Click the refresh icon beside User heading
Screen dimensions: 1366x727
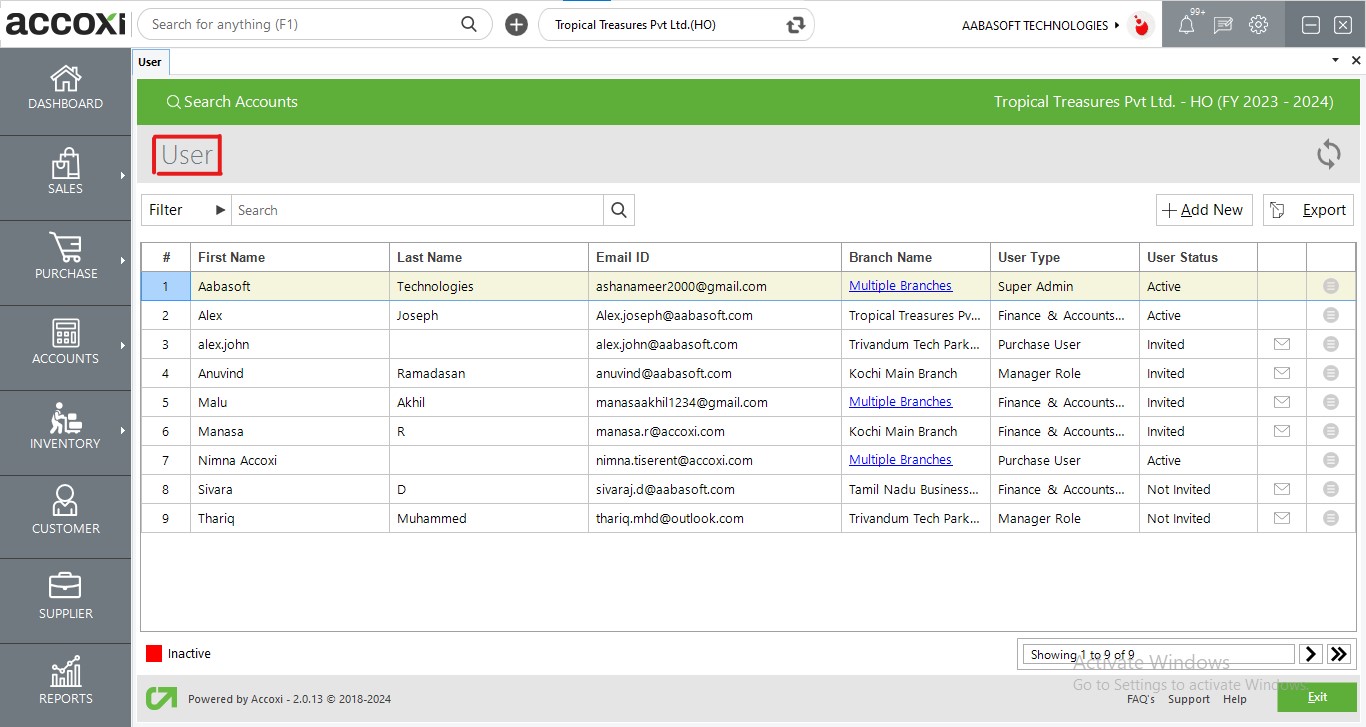pyautogui.click(x=1328, y=154)
